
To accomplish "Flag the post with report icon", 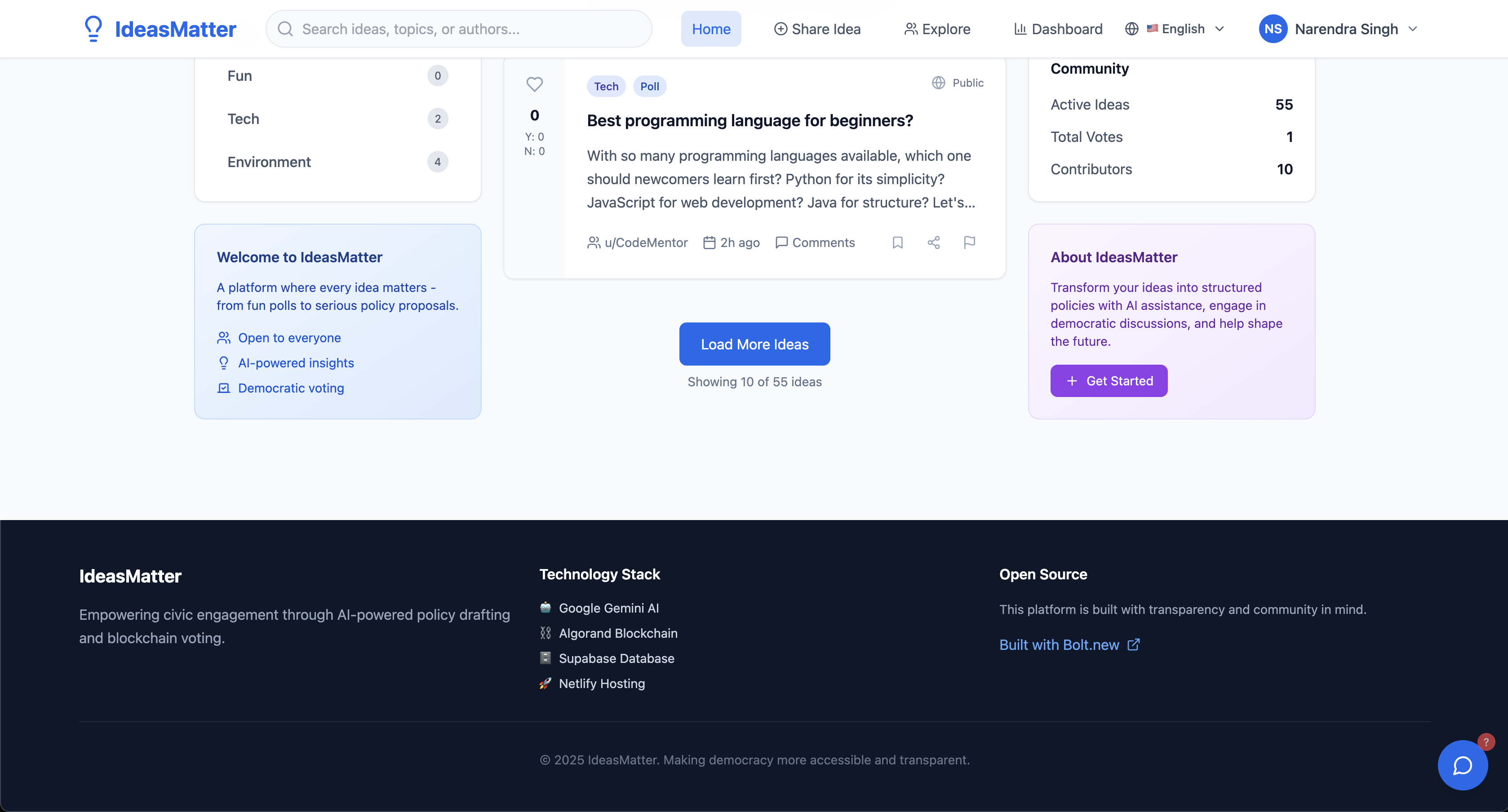I will (969, 242).
